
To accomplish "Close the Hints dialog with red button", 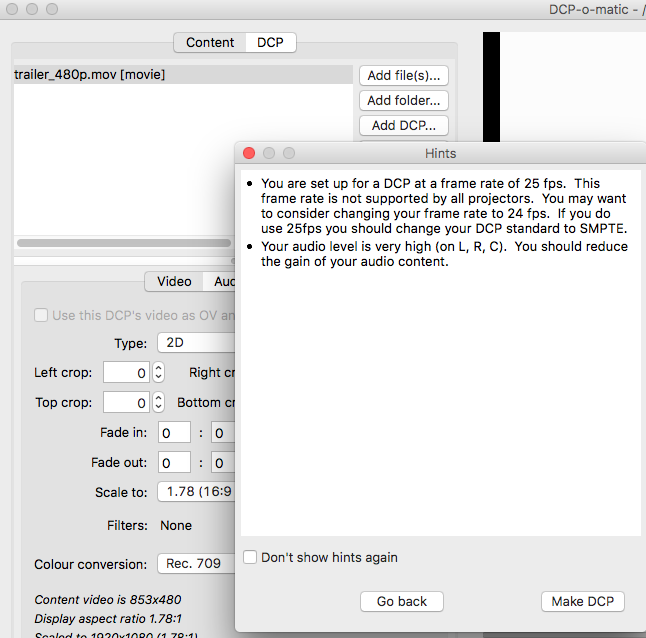I will [x=249, y=153].
